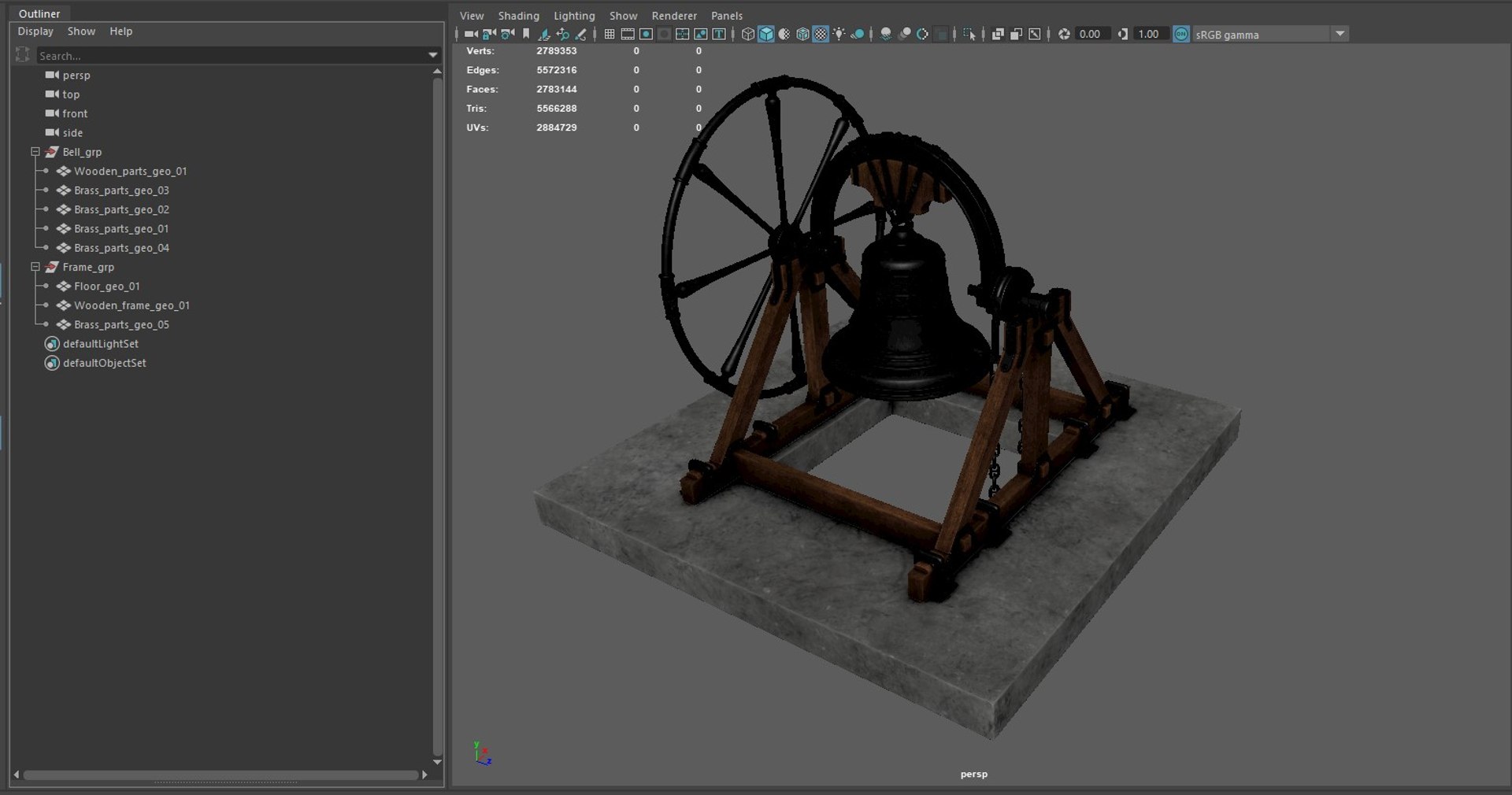Screen dimensions: 1512x795
Task: Click X-Ray Active Components icon
Action: point(1016,34)
